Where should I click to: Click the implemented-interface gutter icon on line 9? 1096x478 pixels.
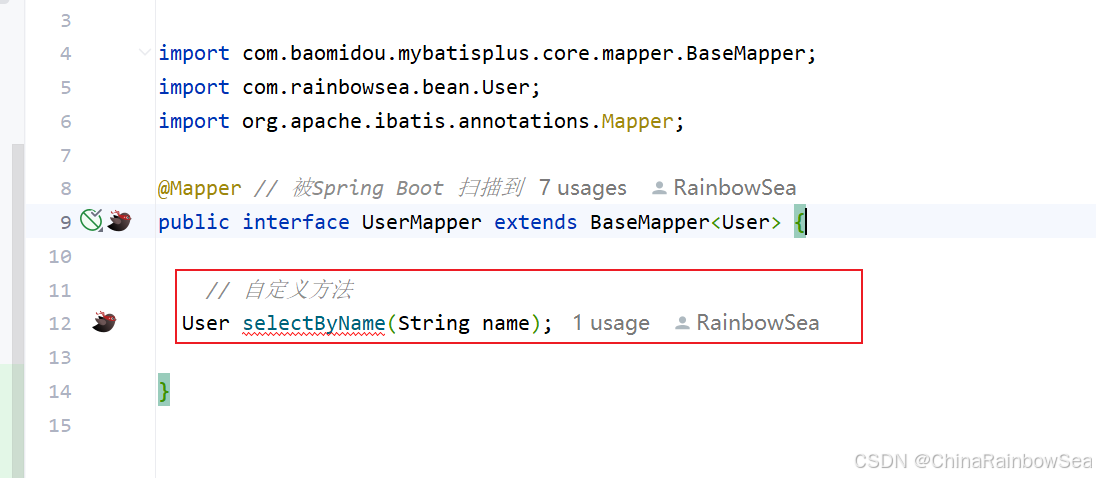click(91, 221)
